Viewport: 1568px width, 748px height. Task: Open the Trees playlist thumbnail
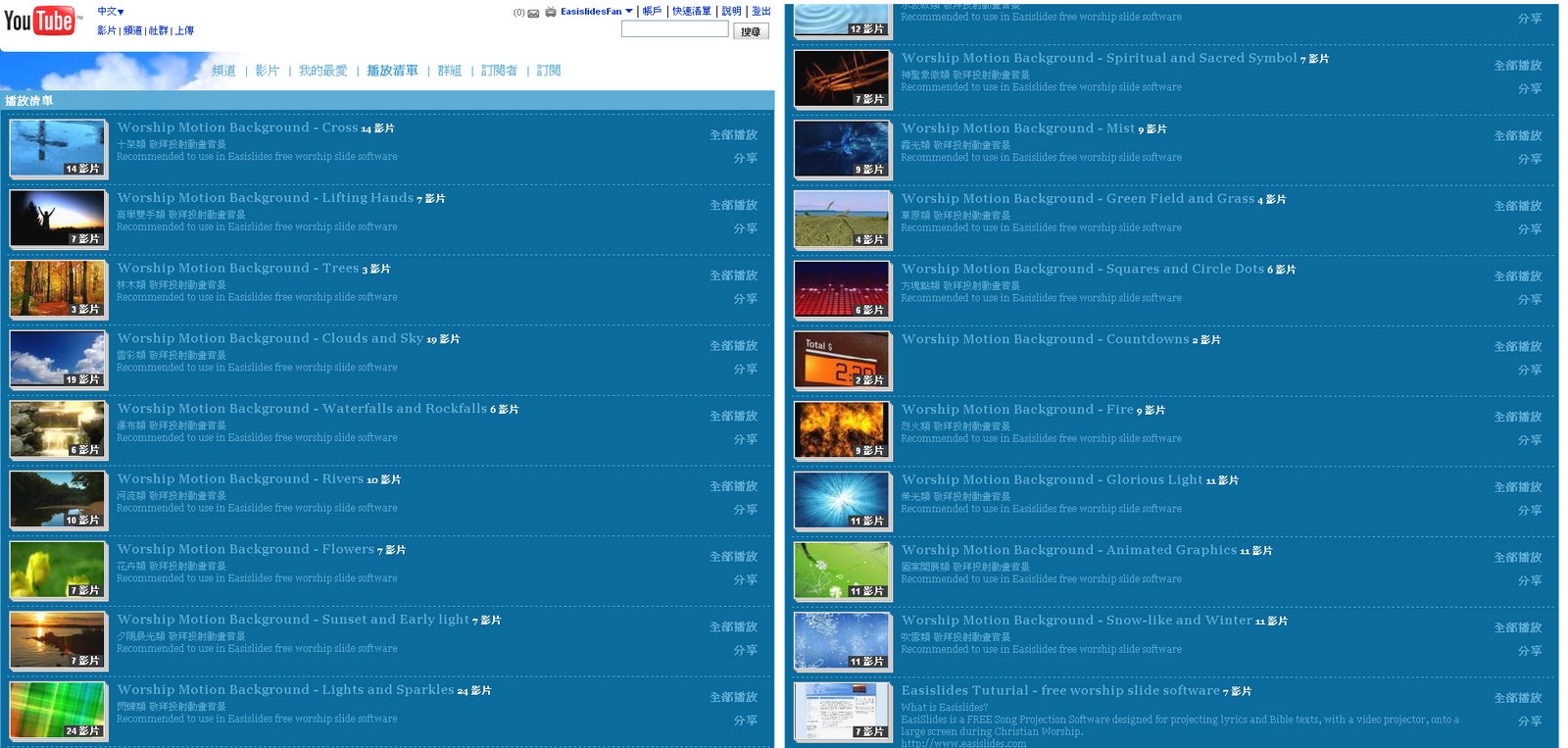58,288
